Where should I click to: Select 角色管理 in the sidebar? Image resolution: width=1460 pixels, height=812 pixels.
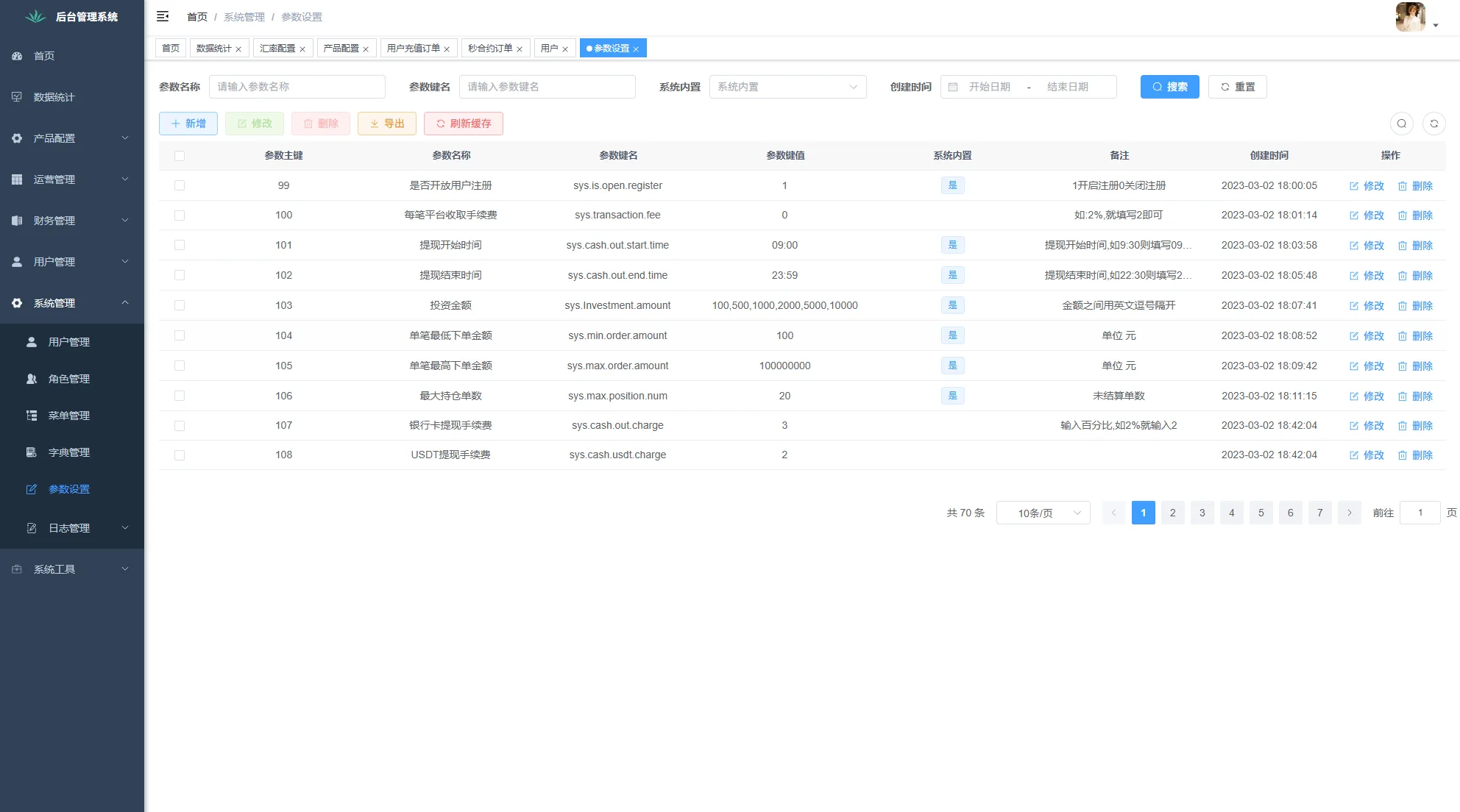click(x=70, y=379)
